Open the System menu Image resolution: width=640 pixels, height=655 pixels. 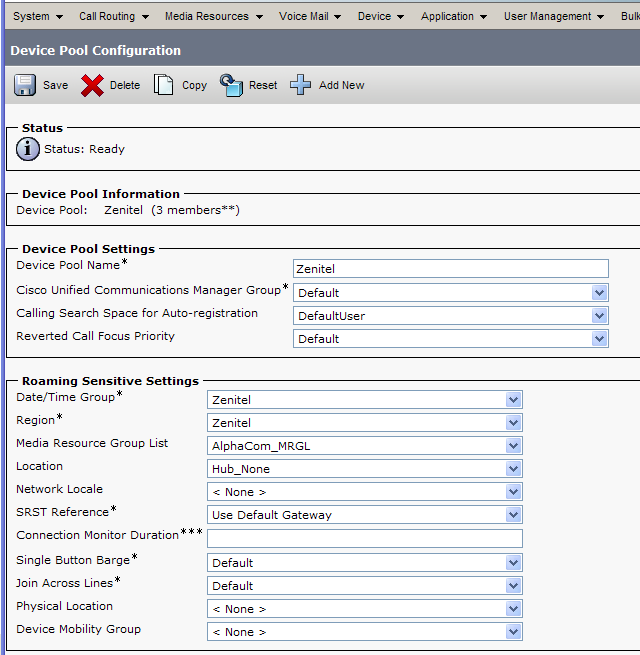pos(38,16)
